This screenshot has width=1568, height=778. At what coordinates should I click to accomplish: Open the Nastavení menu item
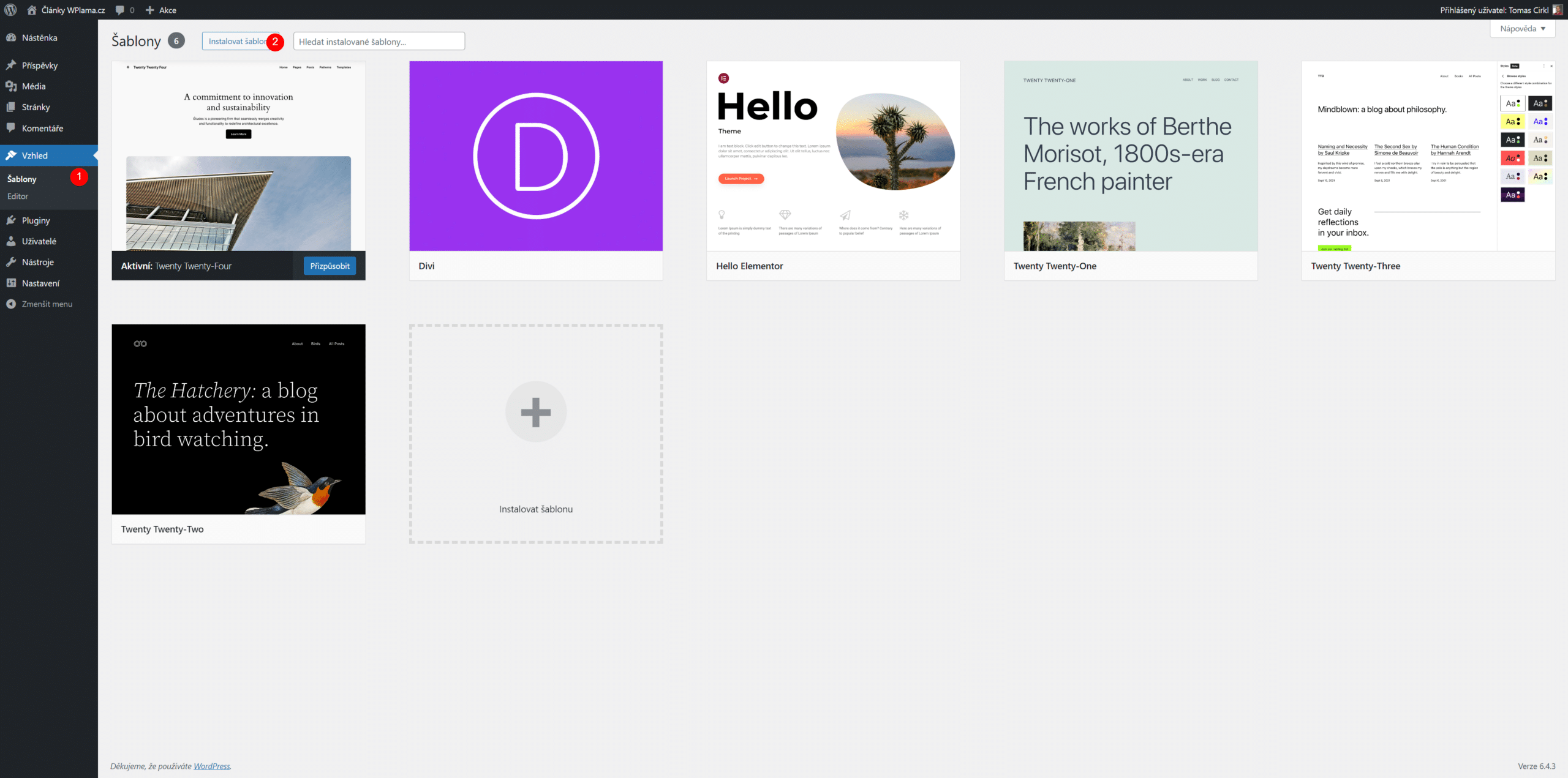tap(49, 283)
